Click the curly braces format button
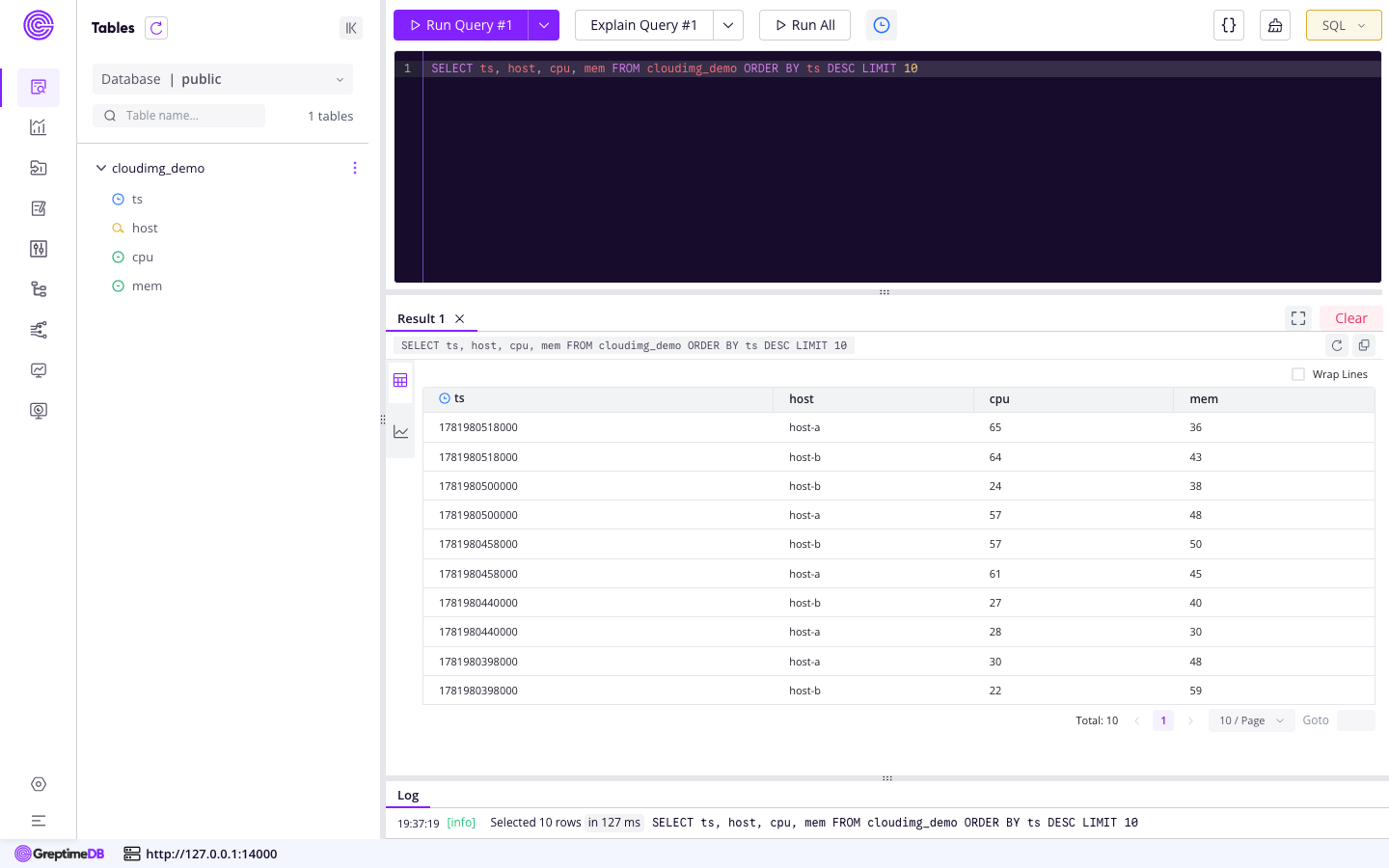The width and height of the screenshot is (1389, 868). pos(1229,25)
